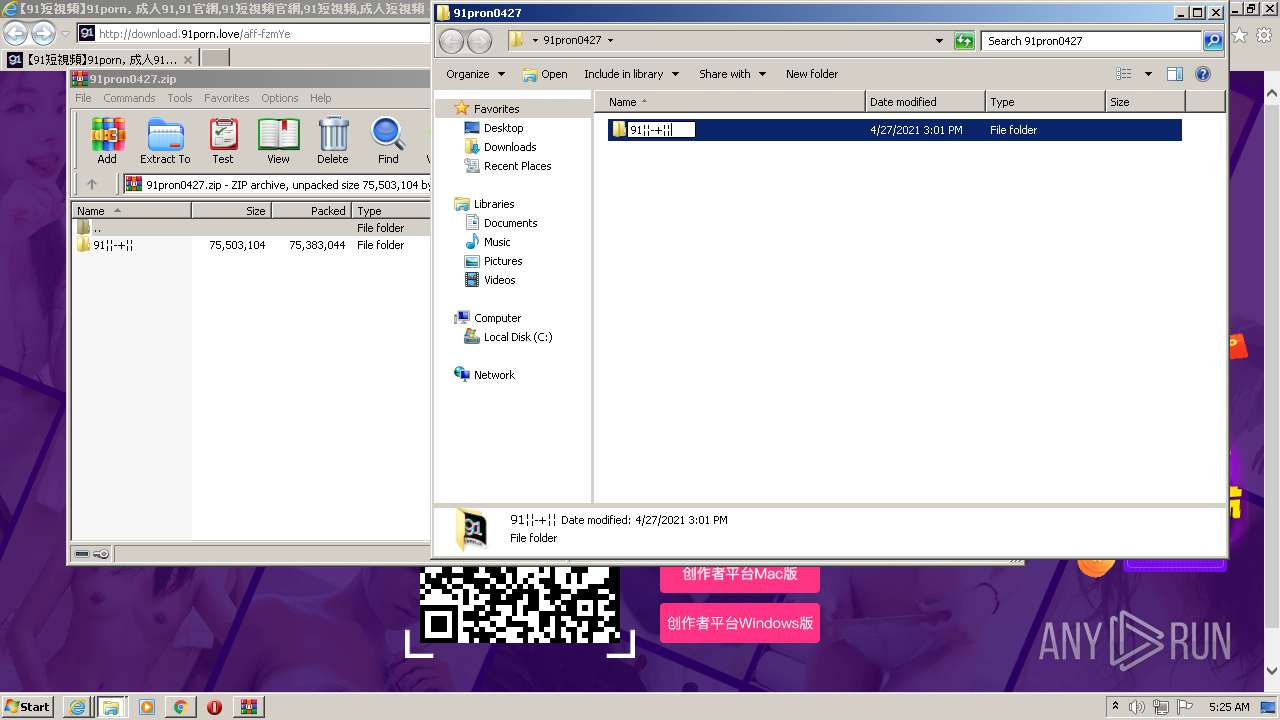Select the 91 folder entry in WinRAR list
Image resolution: width=1280 pixels, height=720 pixels.
point(251,245)
